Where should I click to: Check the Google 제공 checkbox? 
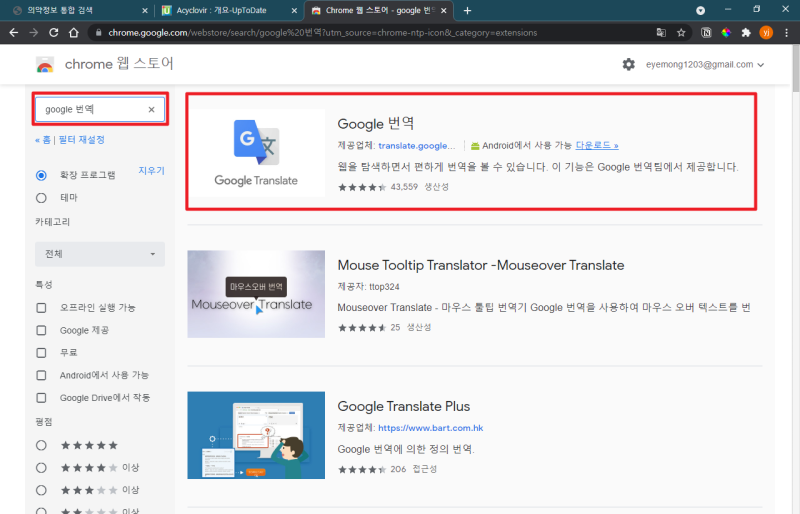point(41,330)
